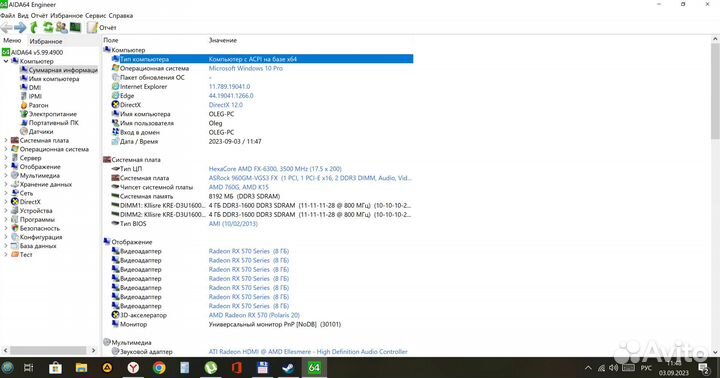Open the AMD 760G, AMD K15 link
Viewport: 720px width, 378px height.
238,187
